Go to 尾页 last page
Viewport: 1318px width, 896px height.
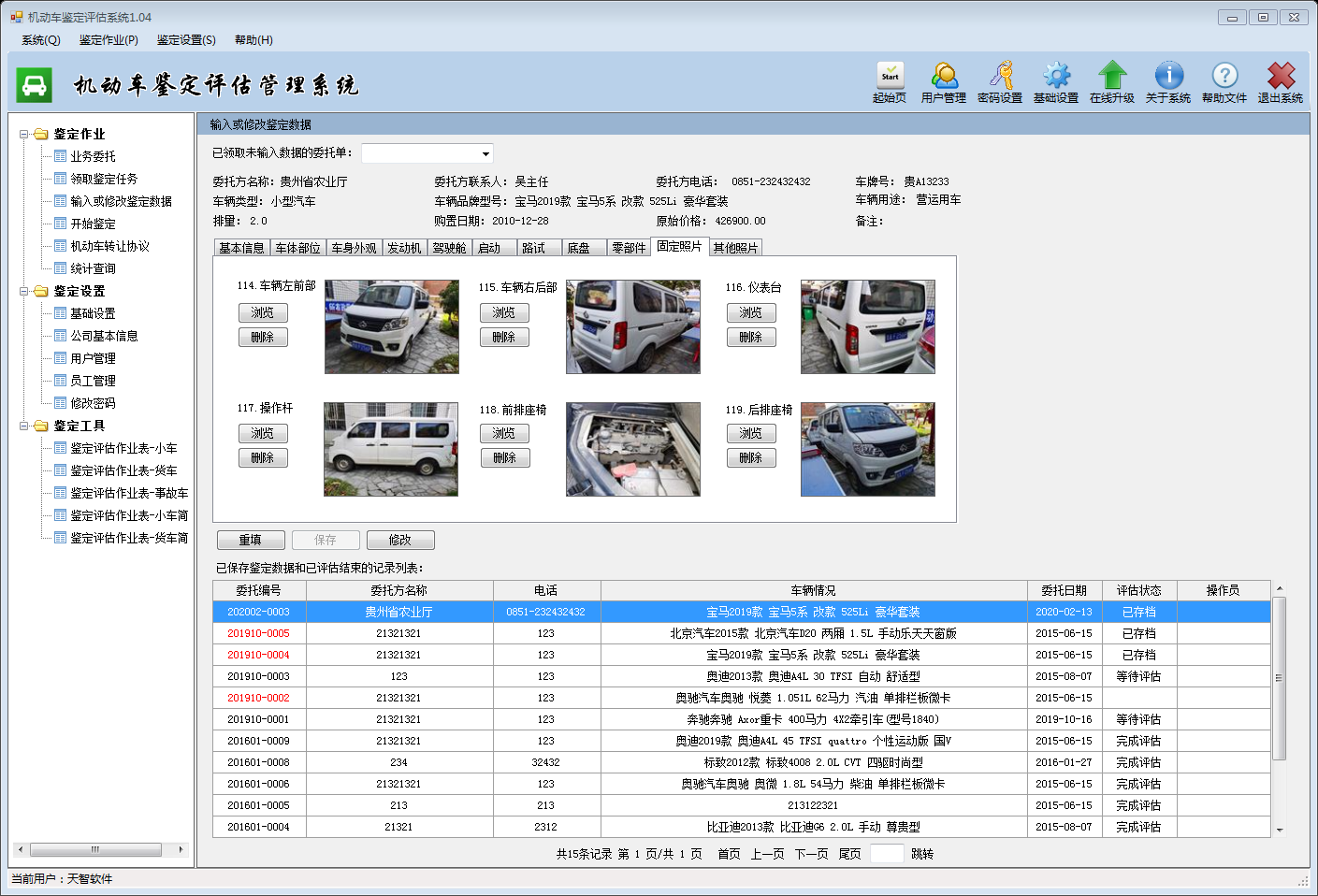click(x=849, y=854)
